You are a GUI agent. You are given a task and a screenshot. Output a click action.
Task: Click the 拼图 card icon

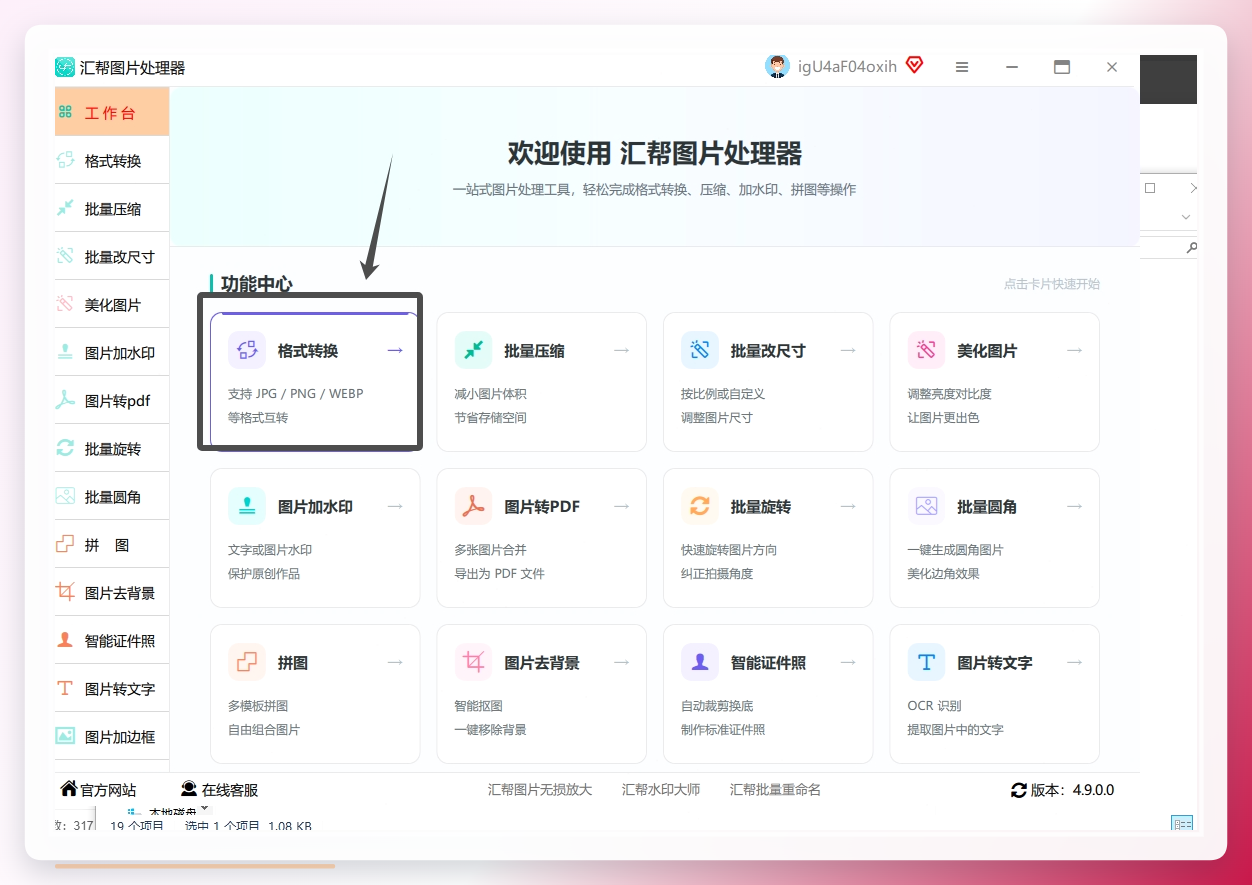pyautogui.click(x=247, y=662)
